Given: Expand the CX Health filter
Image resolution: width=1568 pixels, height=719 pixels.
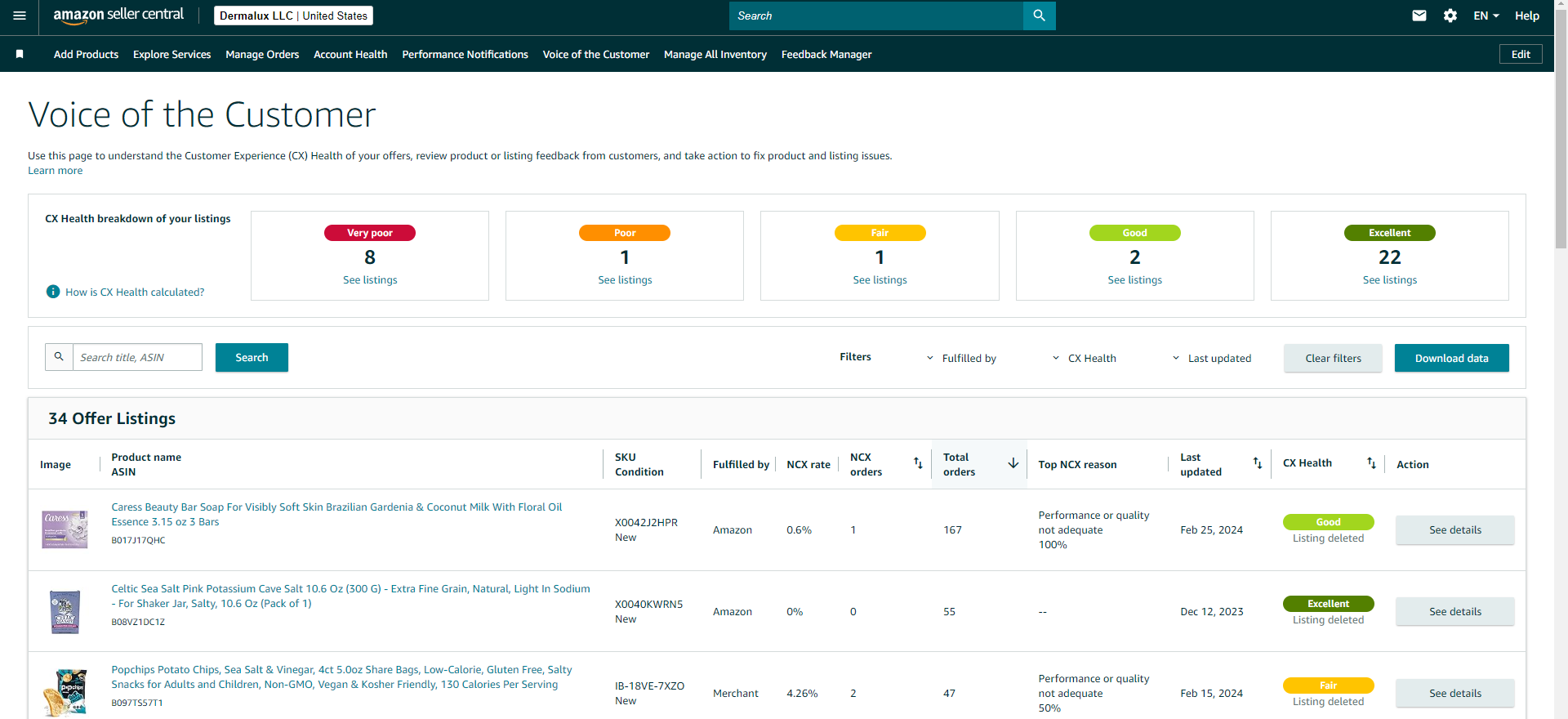Looking at the screenshot, I should coord(1084,358).
